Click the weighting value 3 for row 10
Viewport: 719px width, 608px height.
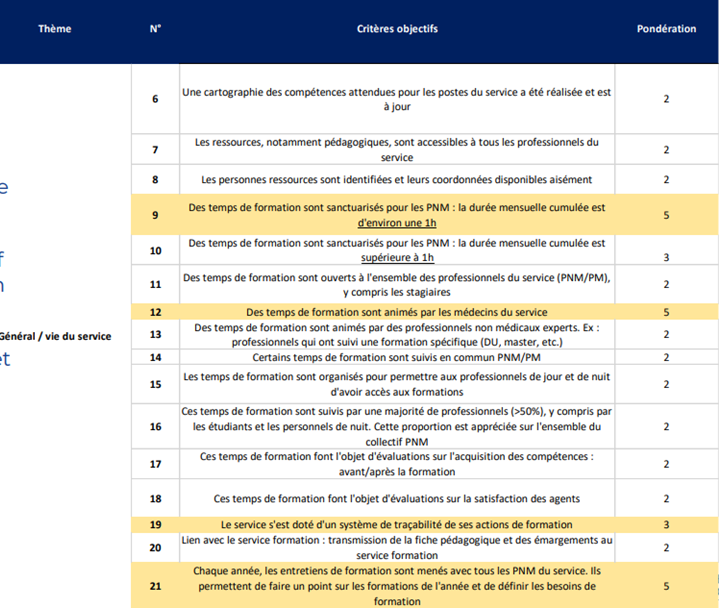(x=666, y=256)
